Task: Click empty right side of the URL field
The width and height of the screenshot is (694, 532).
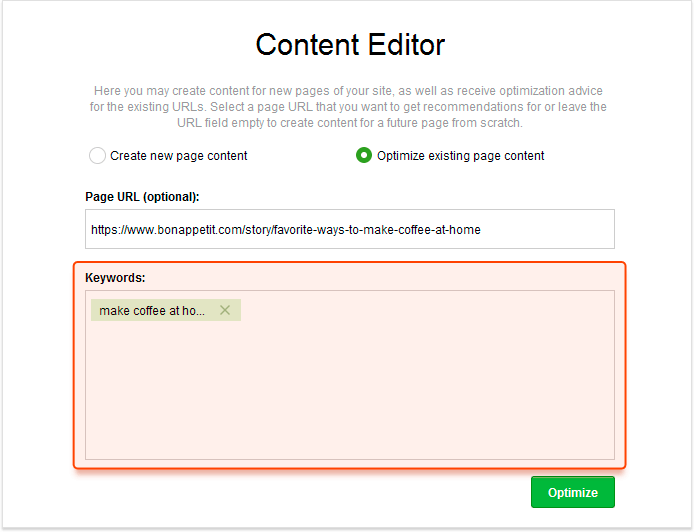Action: pyautogui.click(x=549, y=229)
